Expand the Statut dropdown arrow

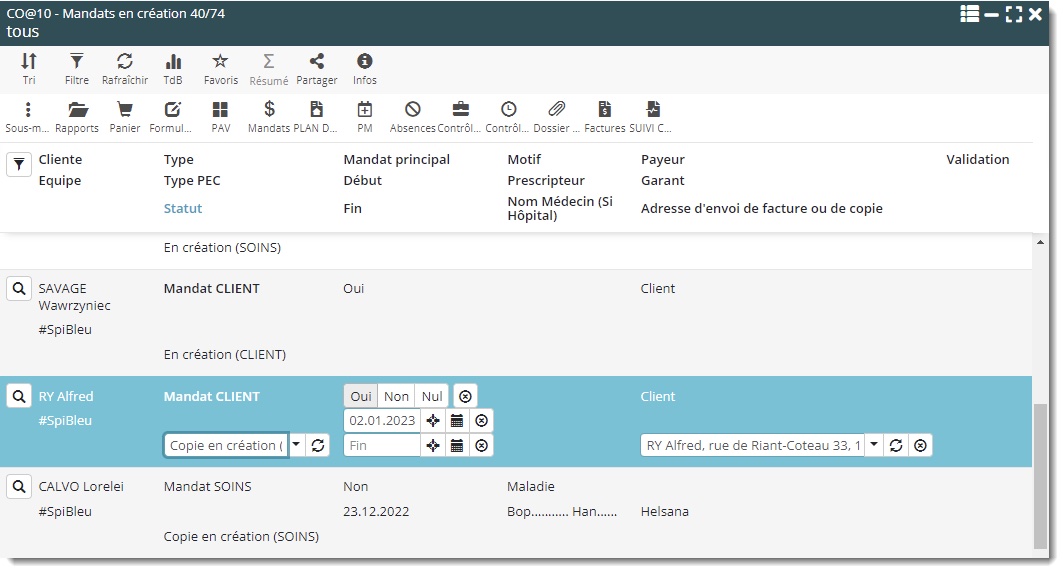click(x=297, y=445)
